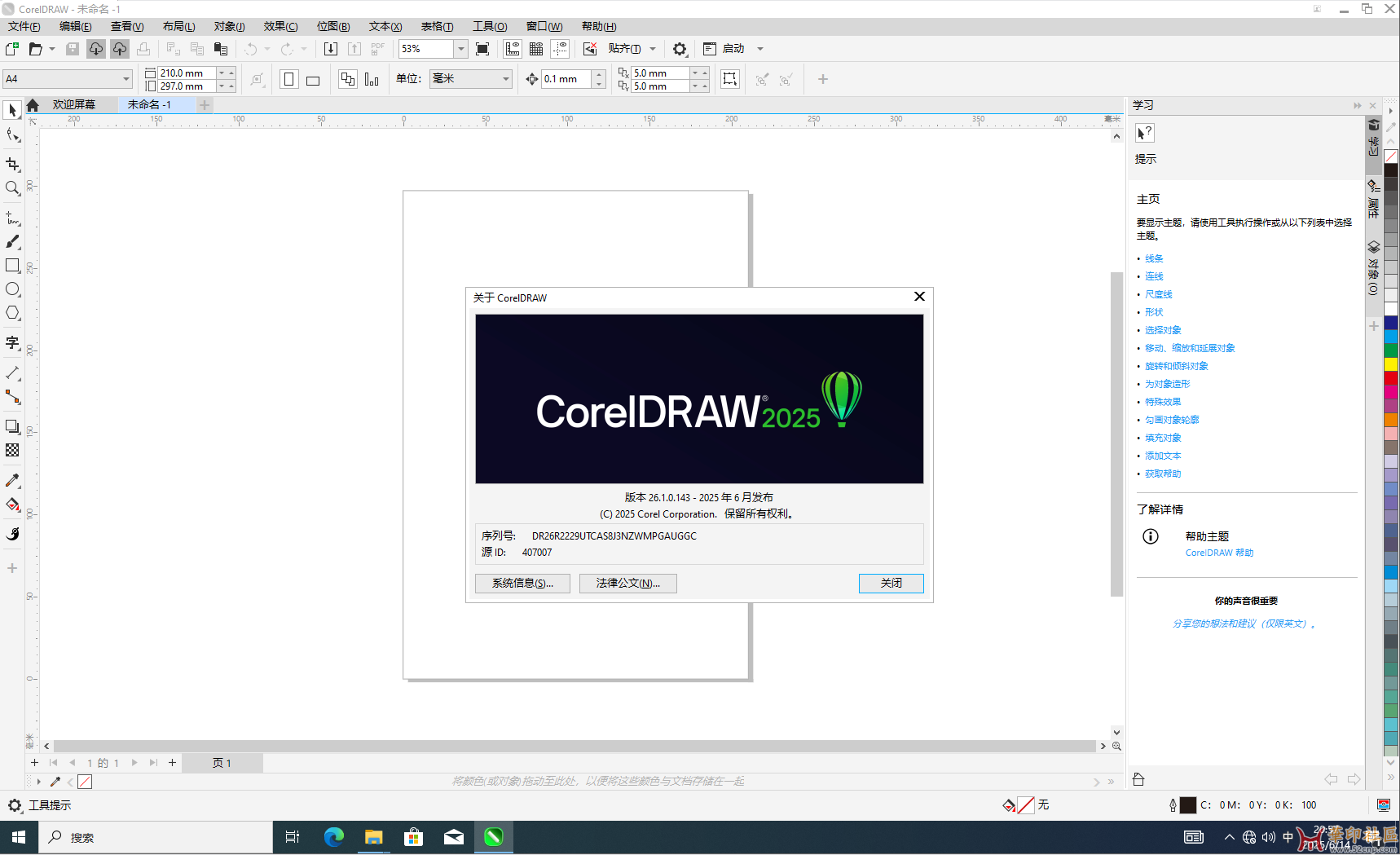The image size is (1400, 855).
Task: Open Microsoft Edge from taskbar
Action: 333,837
